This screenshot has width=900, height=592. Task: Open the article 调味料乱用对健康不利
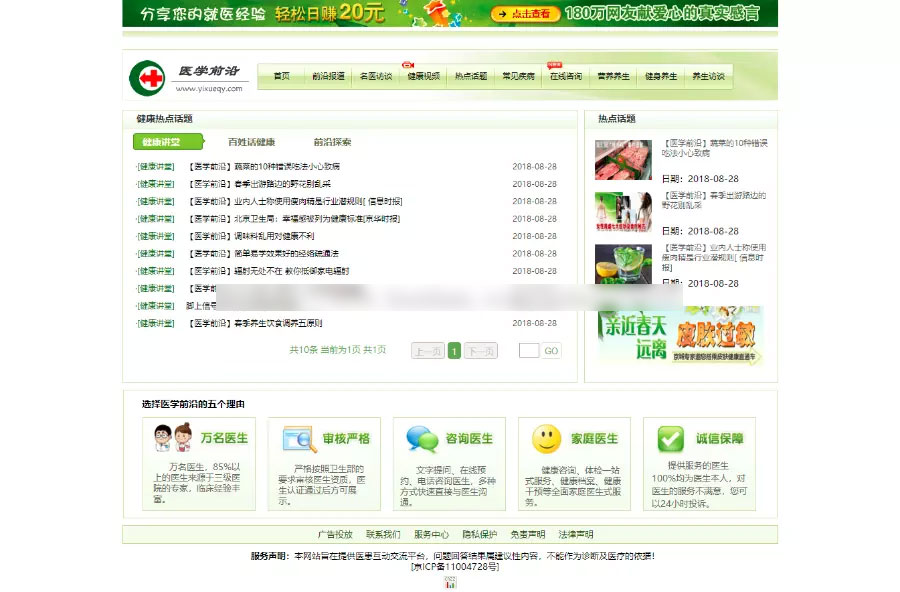[x=251, y=236]
